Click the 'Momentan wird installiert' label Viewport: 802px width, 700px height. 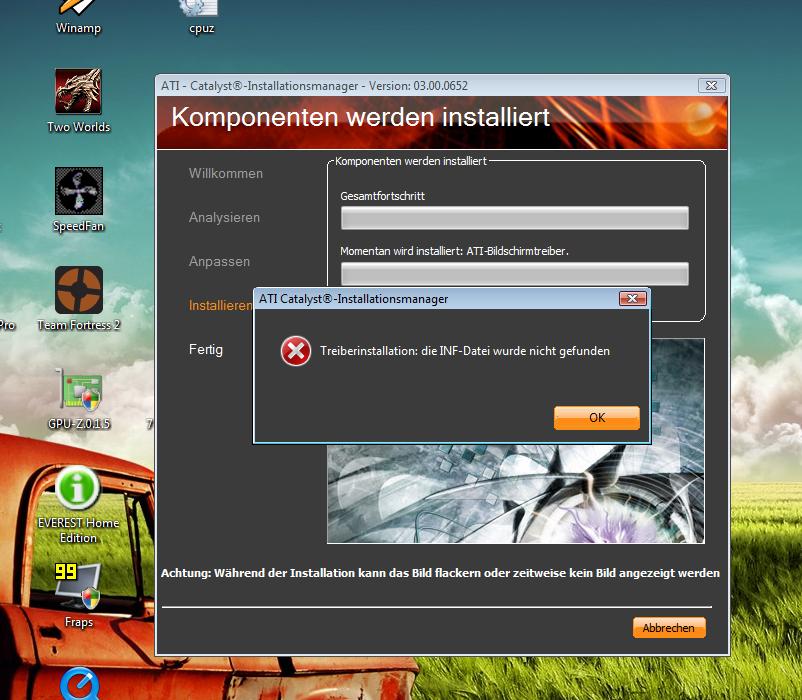click(454, 251)
